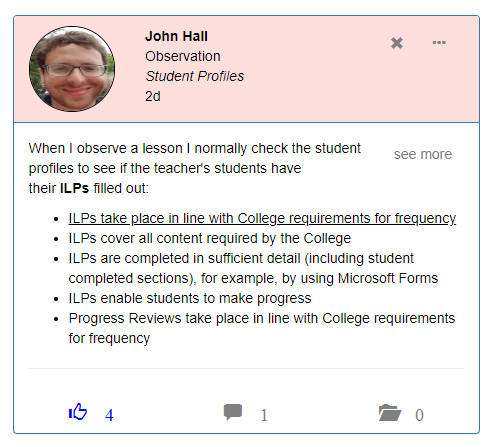Select bullet starting 'Progress Reviews take place'
The width and height of the screenshot is (493, 447).
[x=262, y=328]
